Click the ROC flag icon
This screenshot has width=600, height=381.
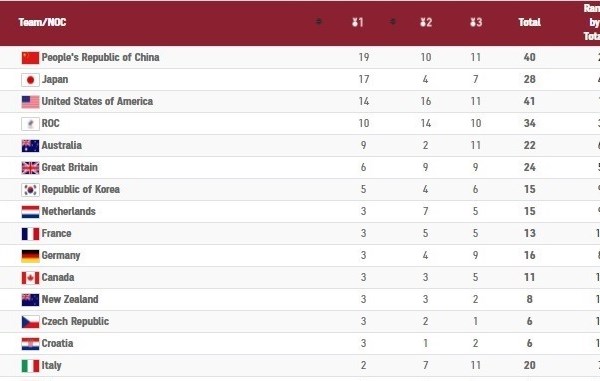30,124
